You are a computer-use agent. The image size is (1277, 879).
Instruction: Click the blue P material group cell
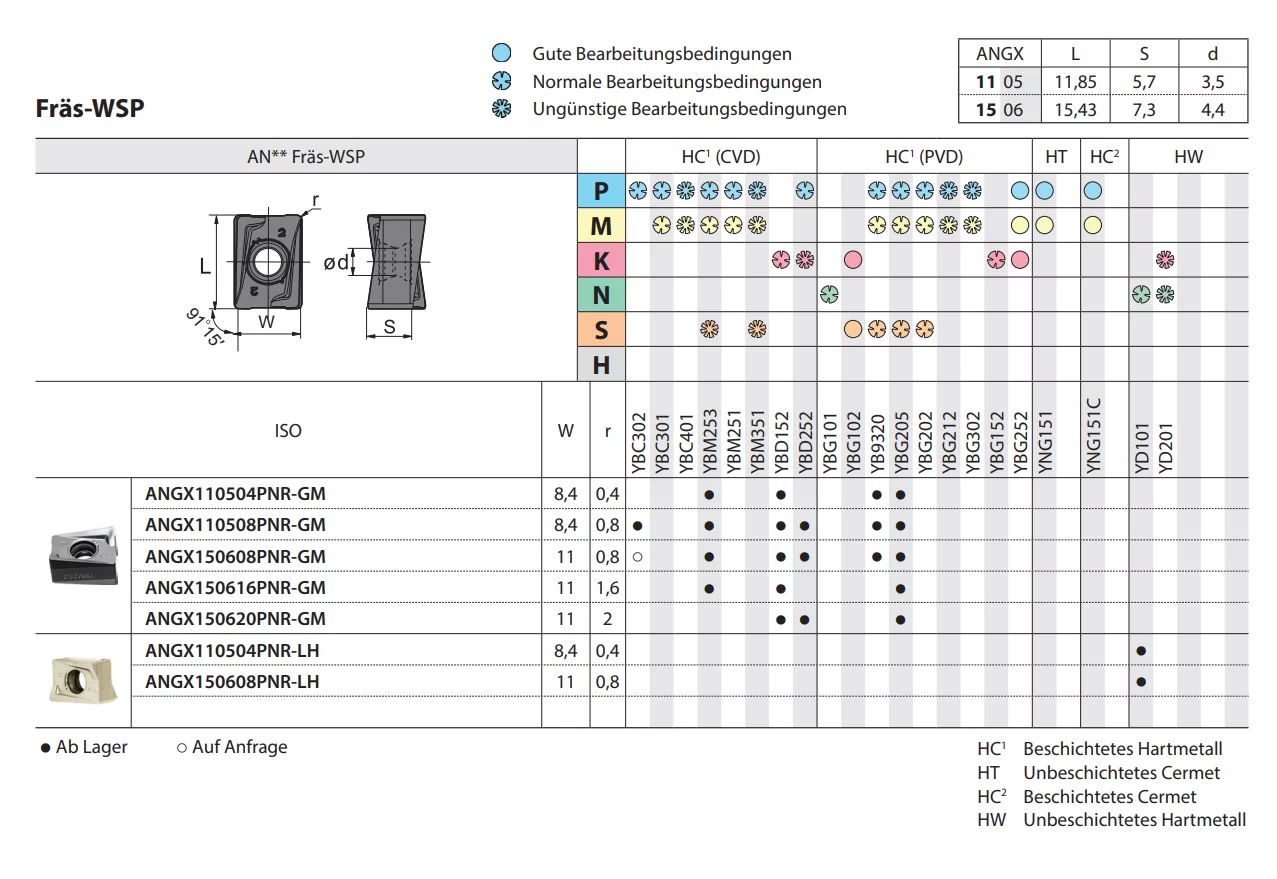coord(601,192)
